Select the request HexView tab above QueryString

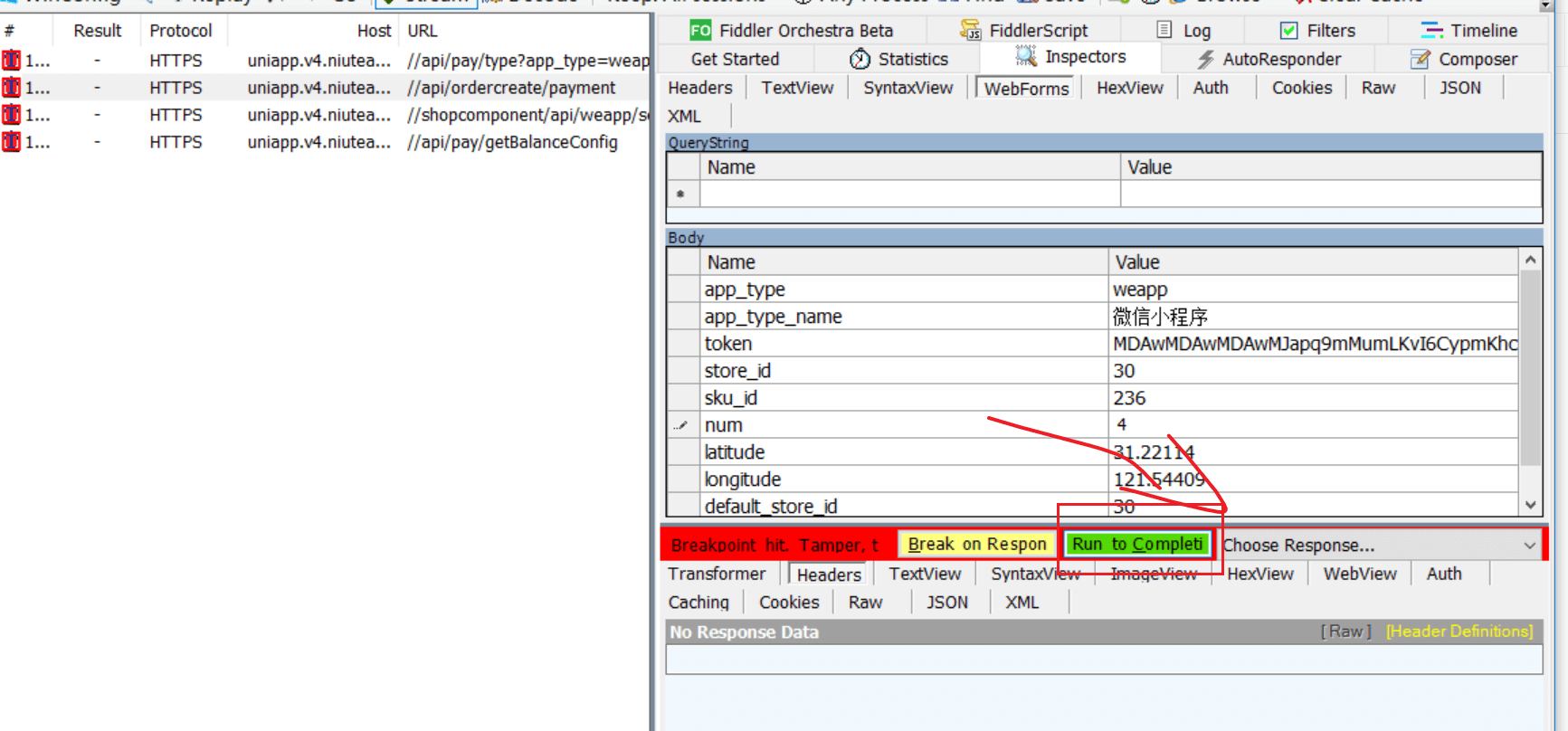(x=1130, y=88)
